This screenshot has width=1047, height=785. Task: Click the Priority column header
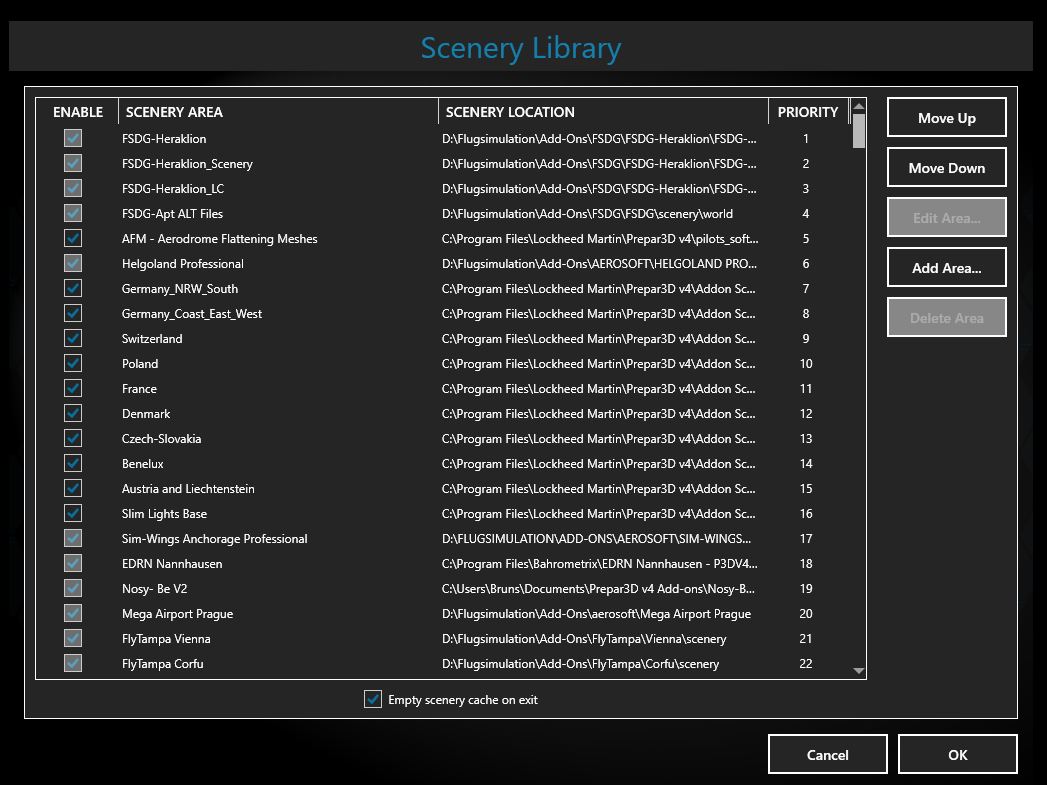tap(807, 112)
